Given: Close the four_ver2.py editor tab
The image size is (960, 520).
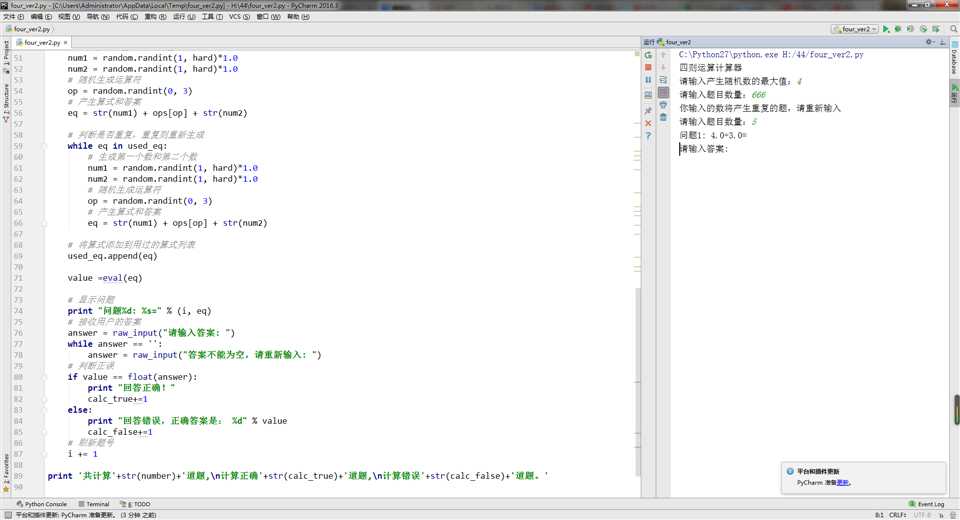Looking at the screenshot, I should tap(66, 42).
